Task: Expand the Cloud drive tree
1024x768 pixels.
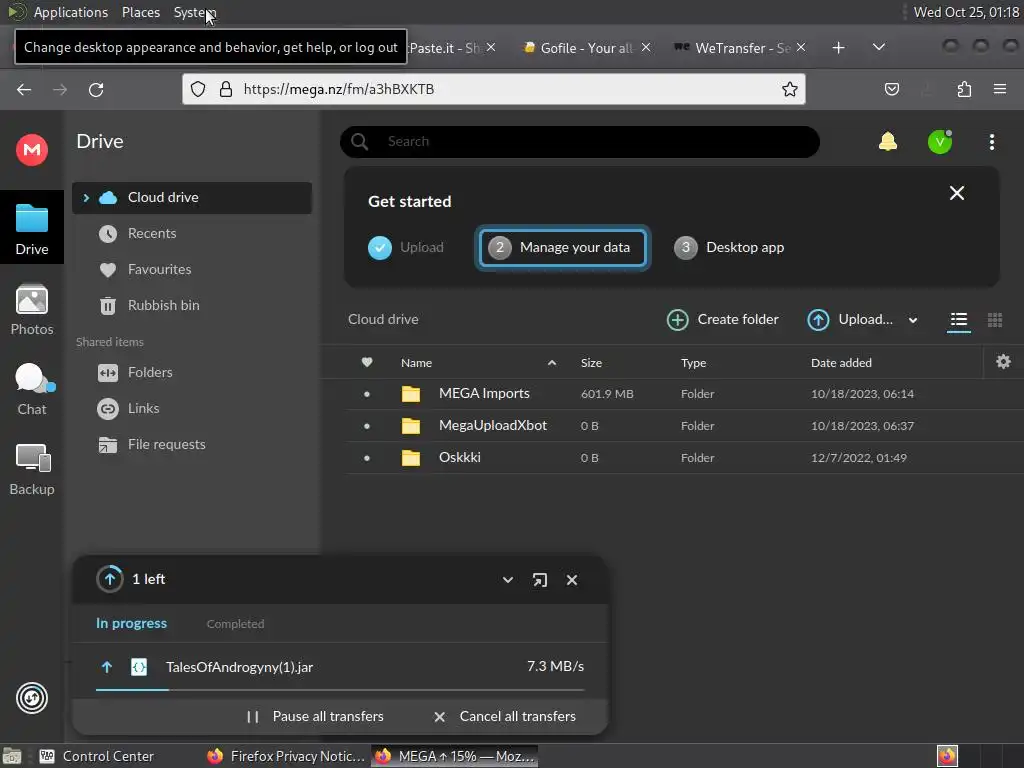Action: [x=86, y=197]
